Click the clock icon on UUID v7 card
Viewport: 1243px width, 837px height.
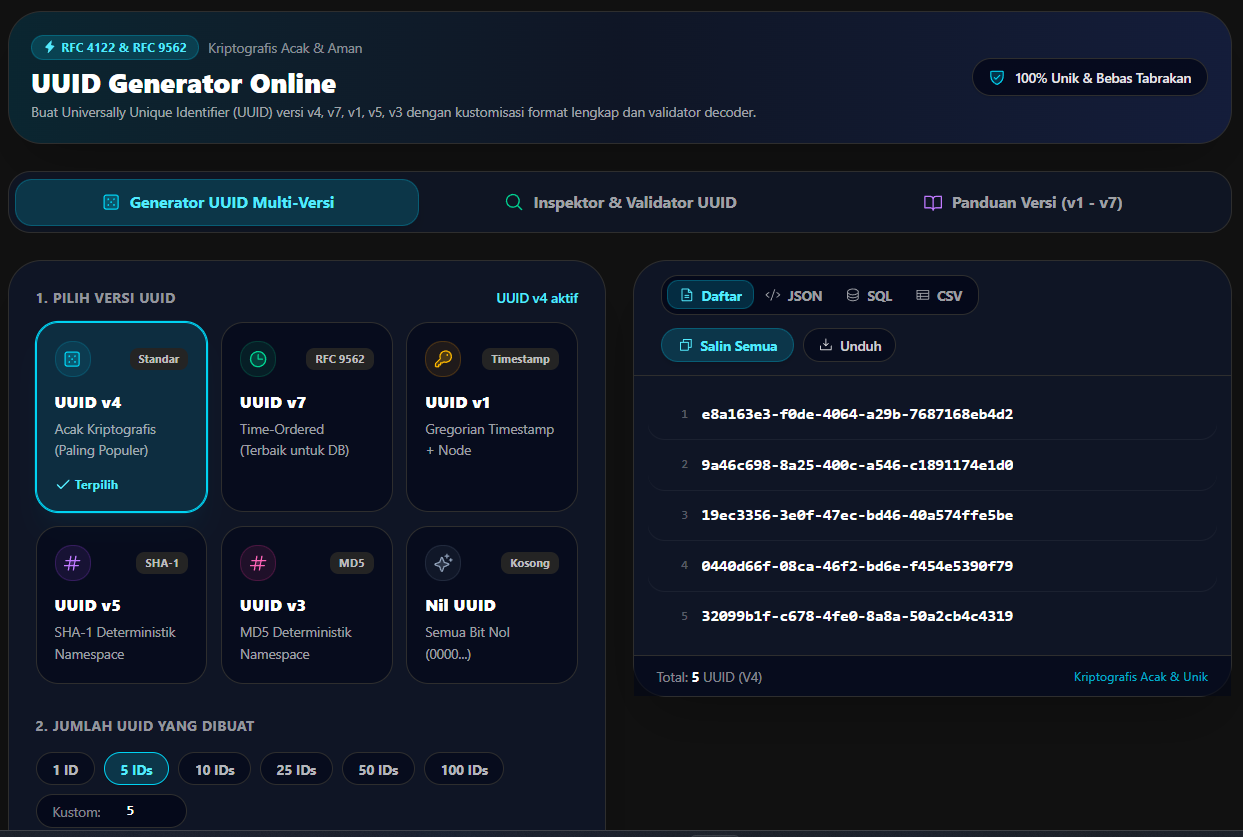258,359
